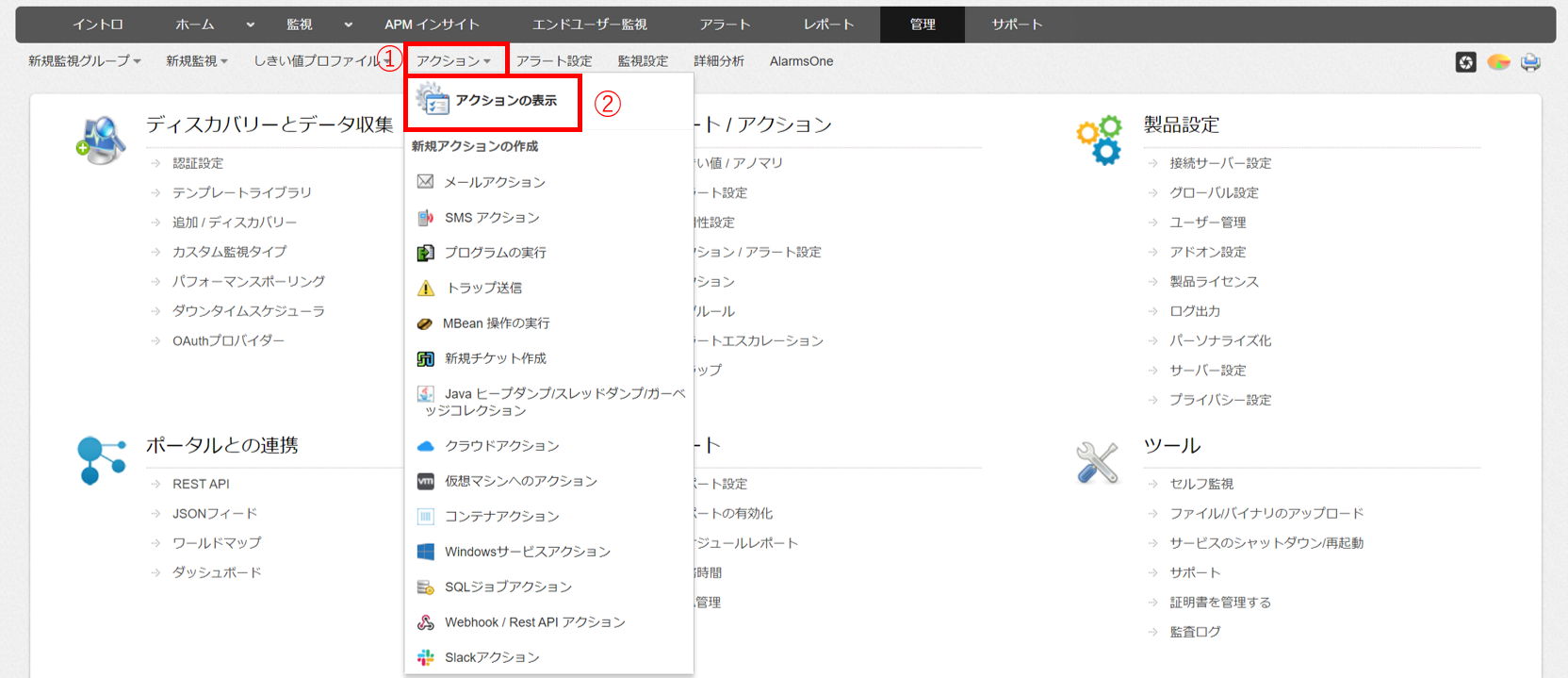Open the サポート tab
1568x678 pixels.
(x=1017, y=25)
